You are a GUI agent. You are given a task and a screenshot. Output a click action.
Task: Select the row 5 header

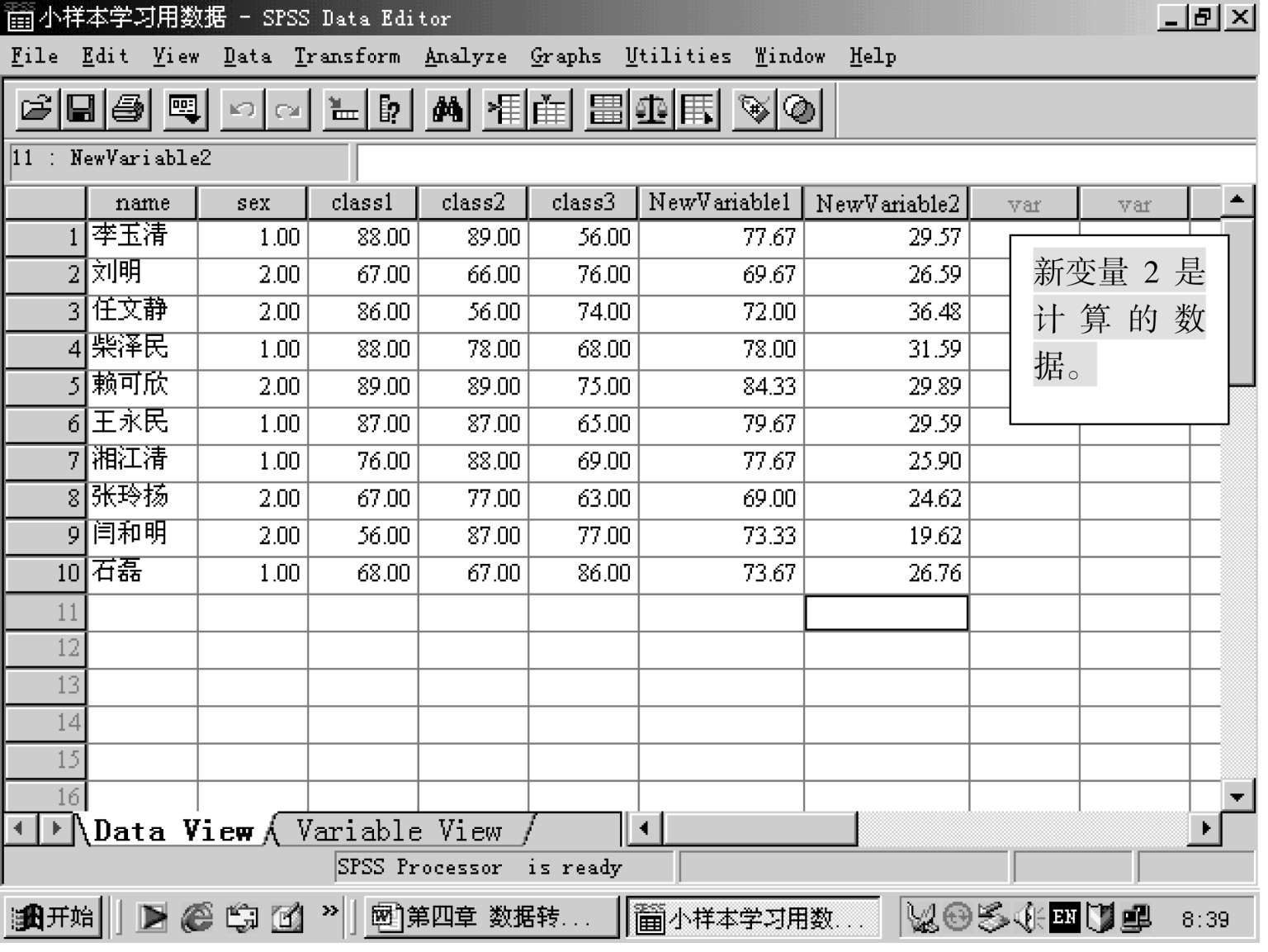pos(45,386)
